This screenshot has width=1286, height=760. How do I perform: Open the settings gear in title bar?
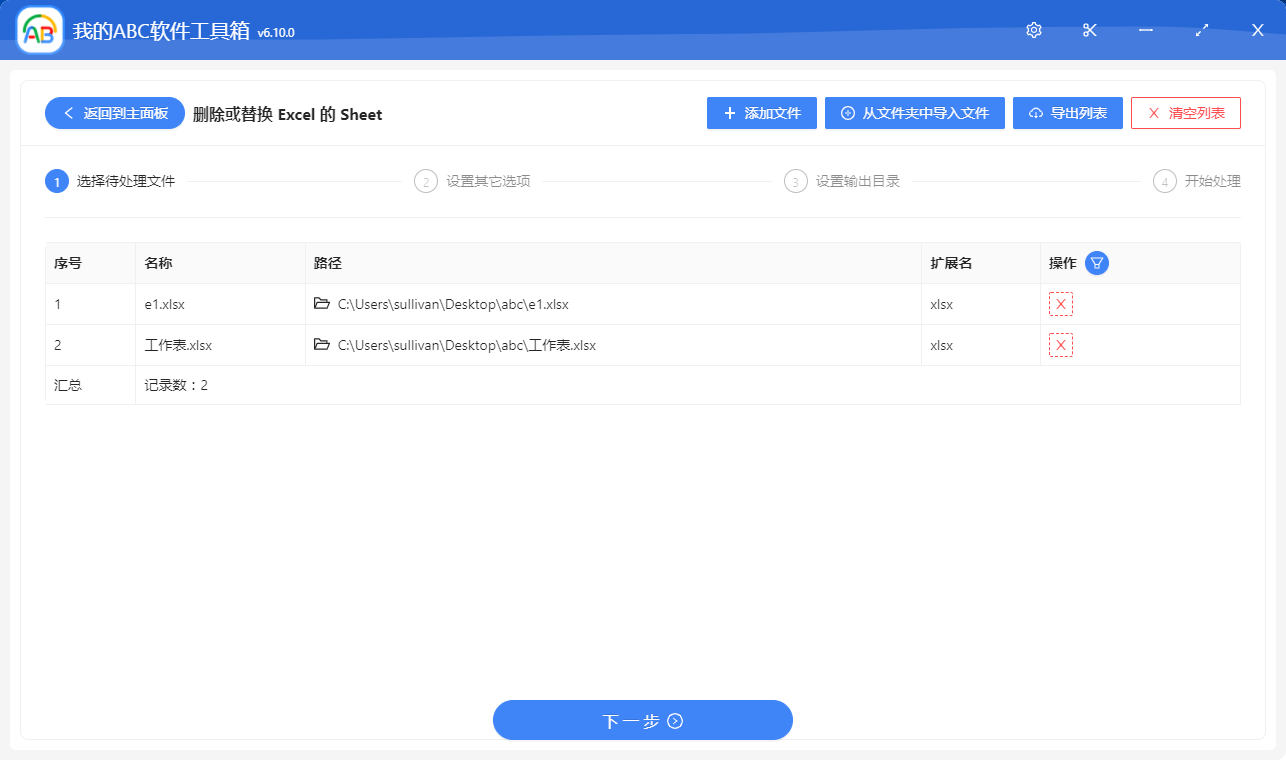(1034, 30)
